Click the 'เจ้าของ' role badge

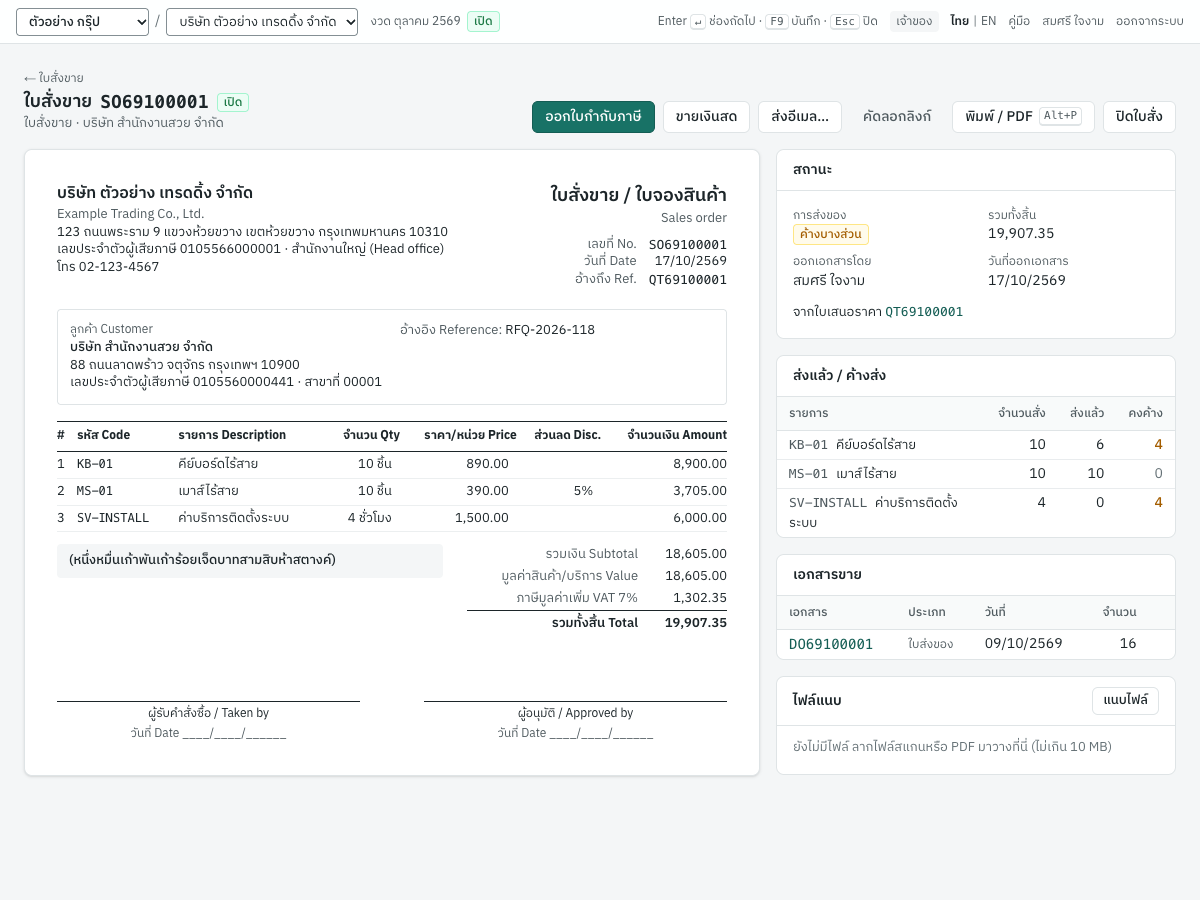(x=914, y=21)
